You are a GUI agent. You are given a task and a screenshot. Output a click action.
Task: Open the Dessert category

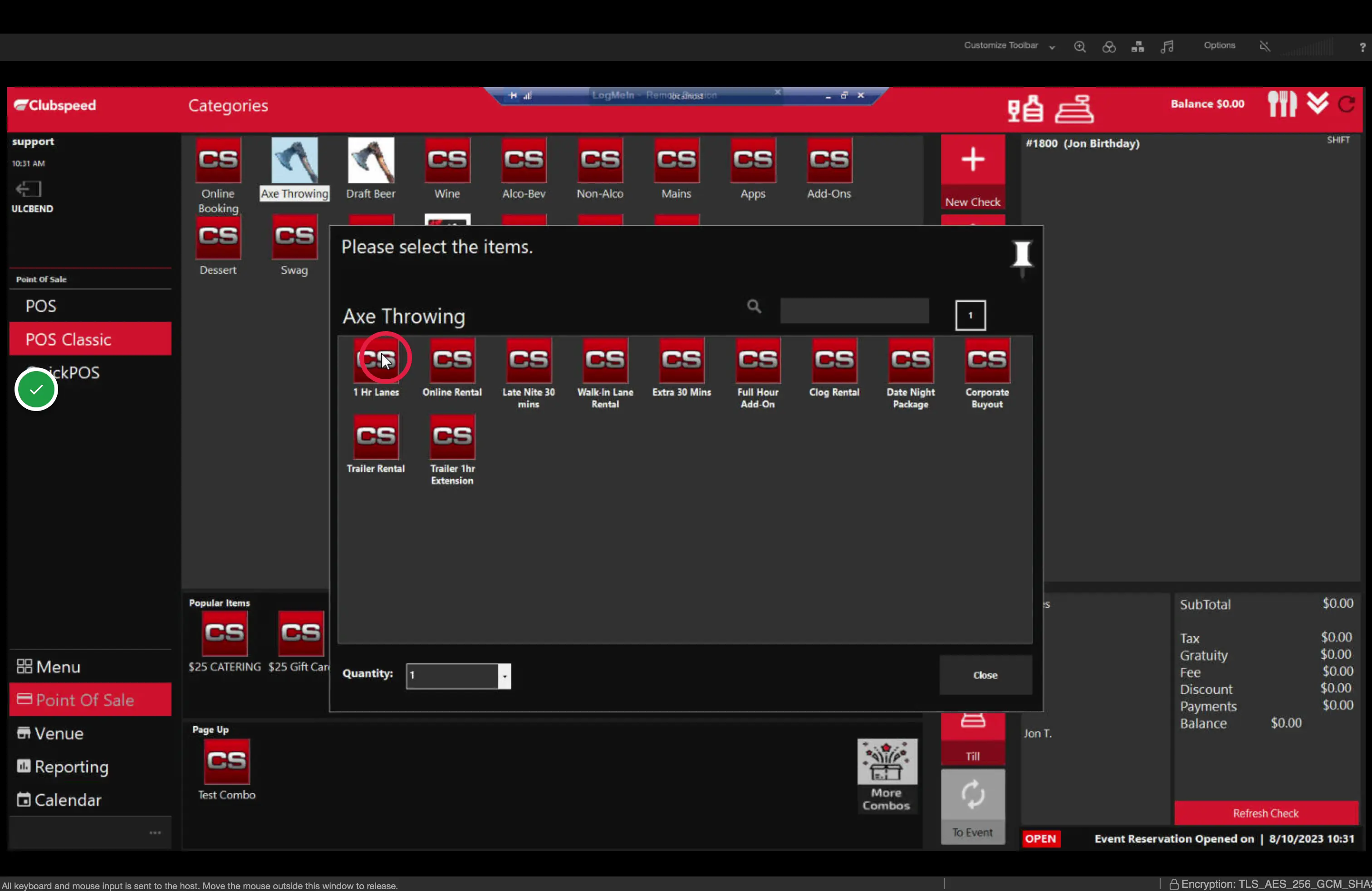(218, 245)
